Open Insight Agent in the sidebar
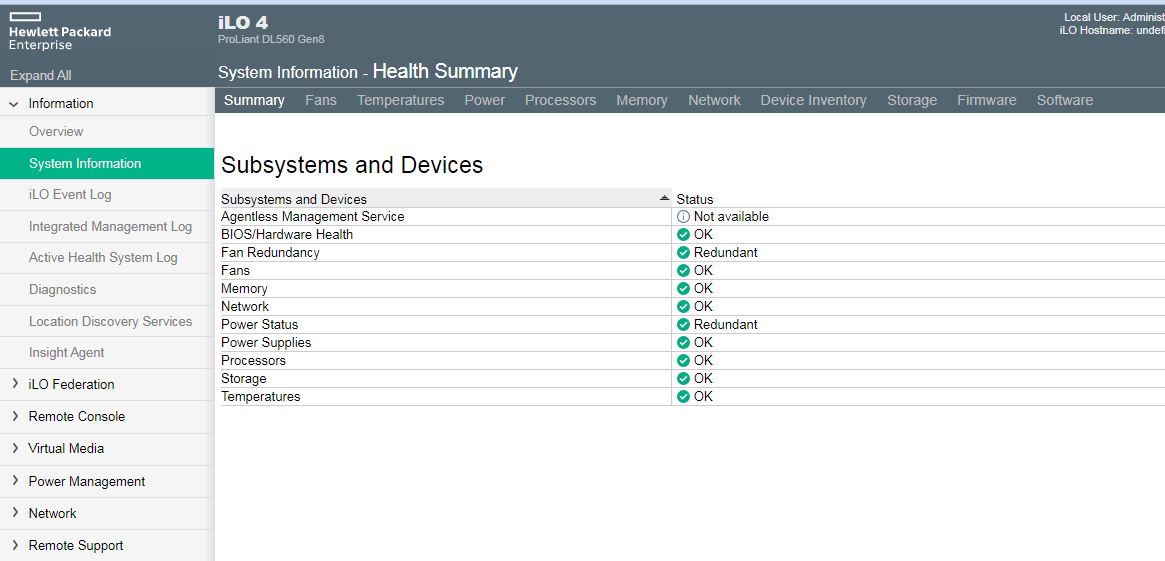Image resolution: width=1165 pixels, height=561 pixels. click(x=66, y=353)
